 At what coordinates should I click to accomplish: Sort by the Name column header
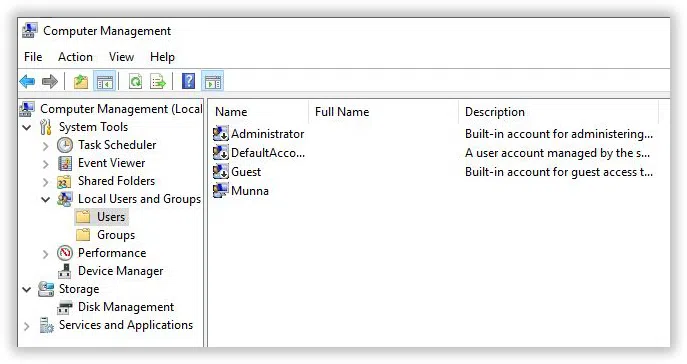point(259,112)
